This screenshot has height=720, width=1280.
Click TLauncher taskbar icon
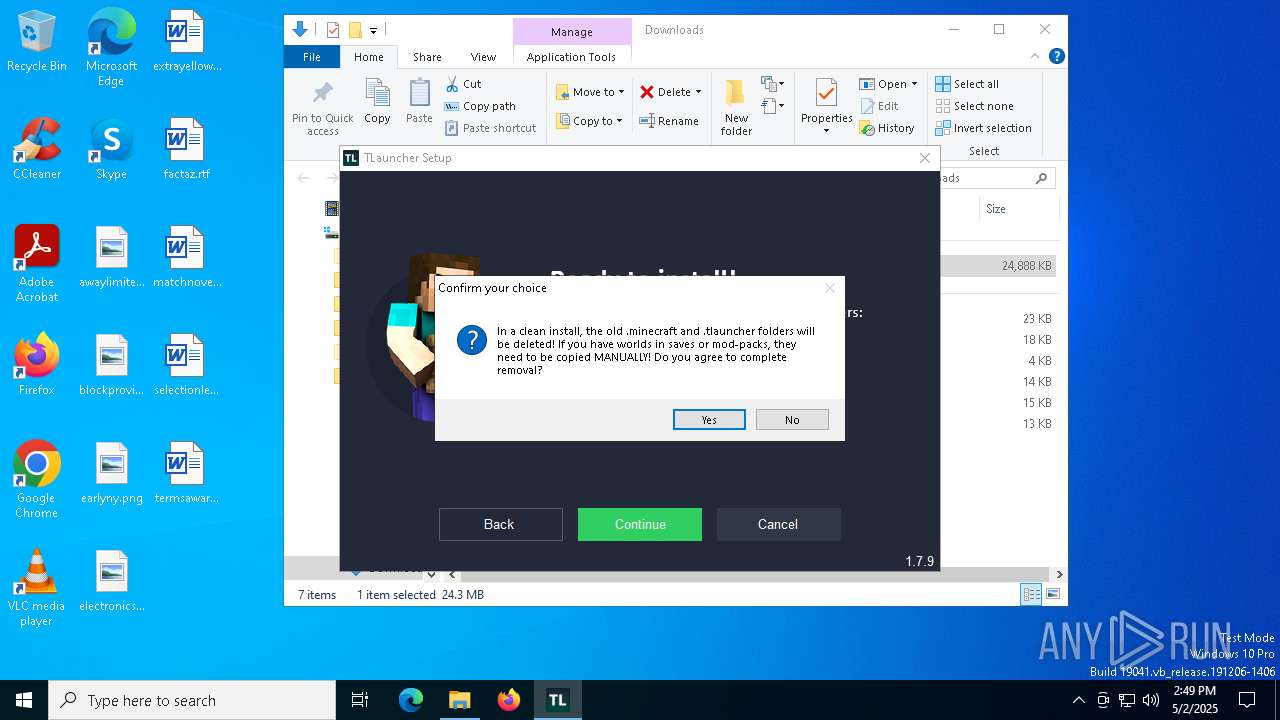(557, 700)
